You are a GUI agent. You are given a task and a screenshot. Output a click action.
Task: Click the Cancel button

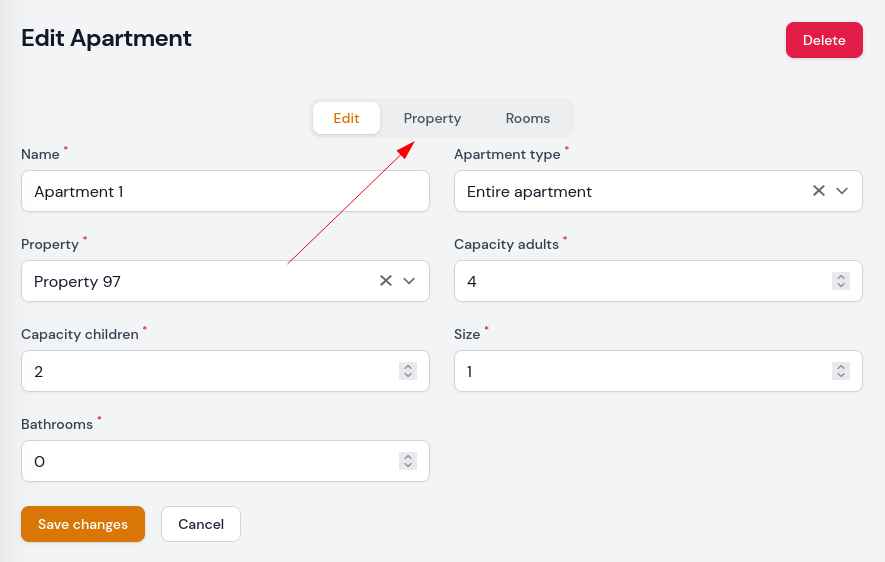point(201,524)
